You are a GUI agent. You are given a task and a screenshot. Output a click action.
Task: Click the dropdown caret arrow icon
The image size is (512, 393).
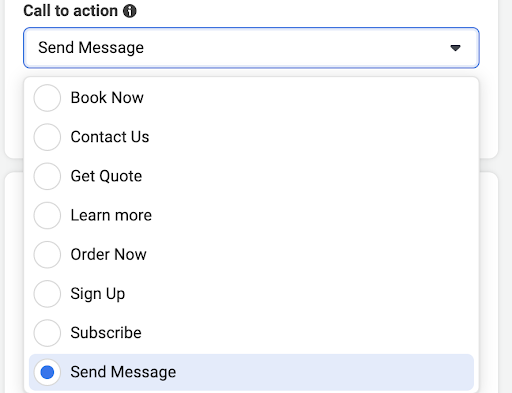coord(455,48)
